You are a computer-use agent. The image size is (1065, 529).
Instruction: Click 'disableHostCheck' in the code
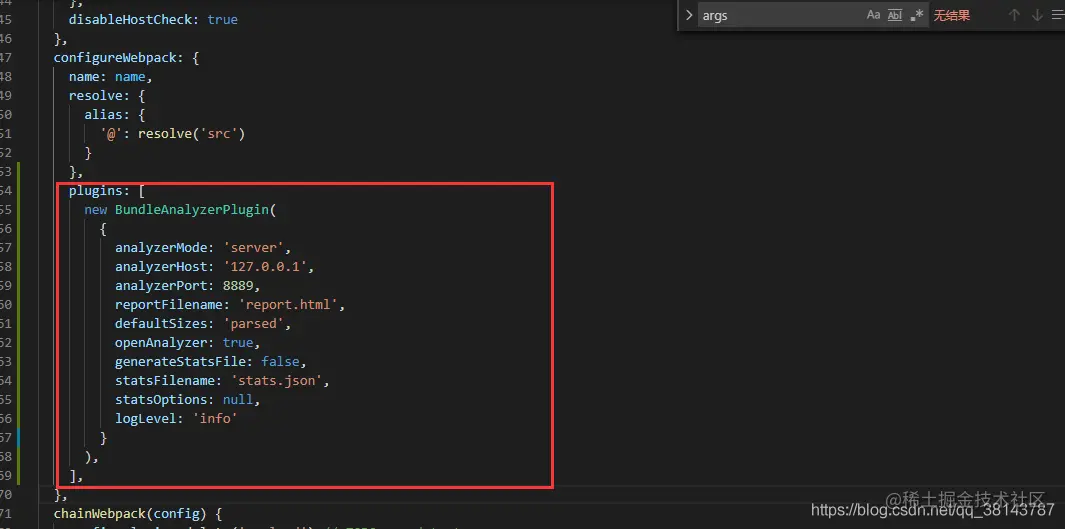click(x=130, y=20)
